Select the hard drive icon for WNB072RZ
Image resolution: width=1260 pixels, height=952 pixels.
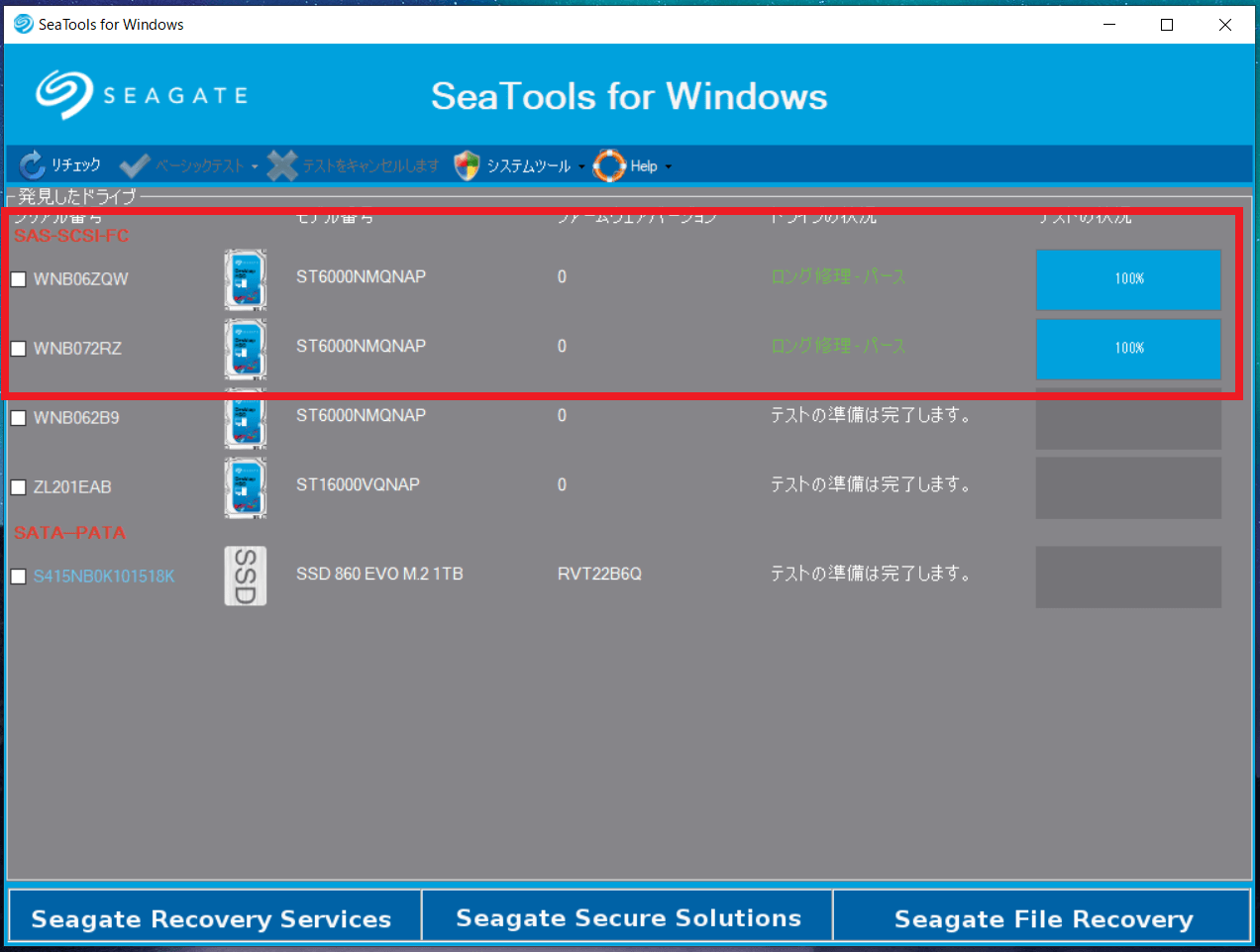tap(246, 349)
